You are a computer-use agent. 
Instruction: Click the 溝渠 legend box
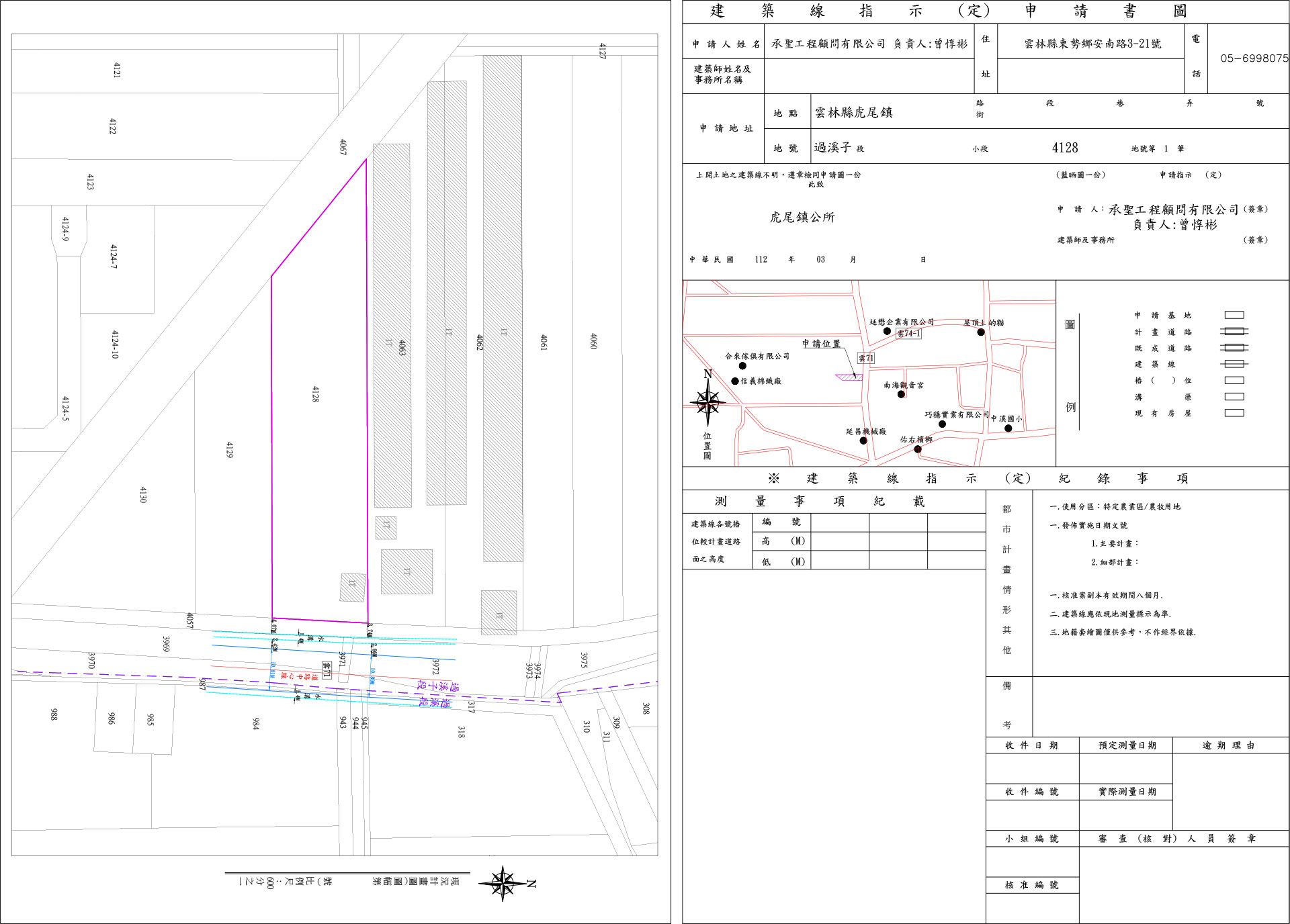[x=1234, y=397]
